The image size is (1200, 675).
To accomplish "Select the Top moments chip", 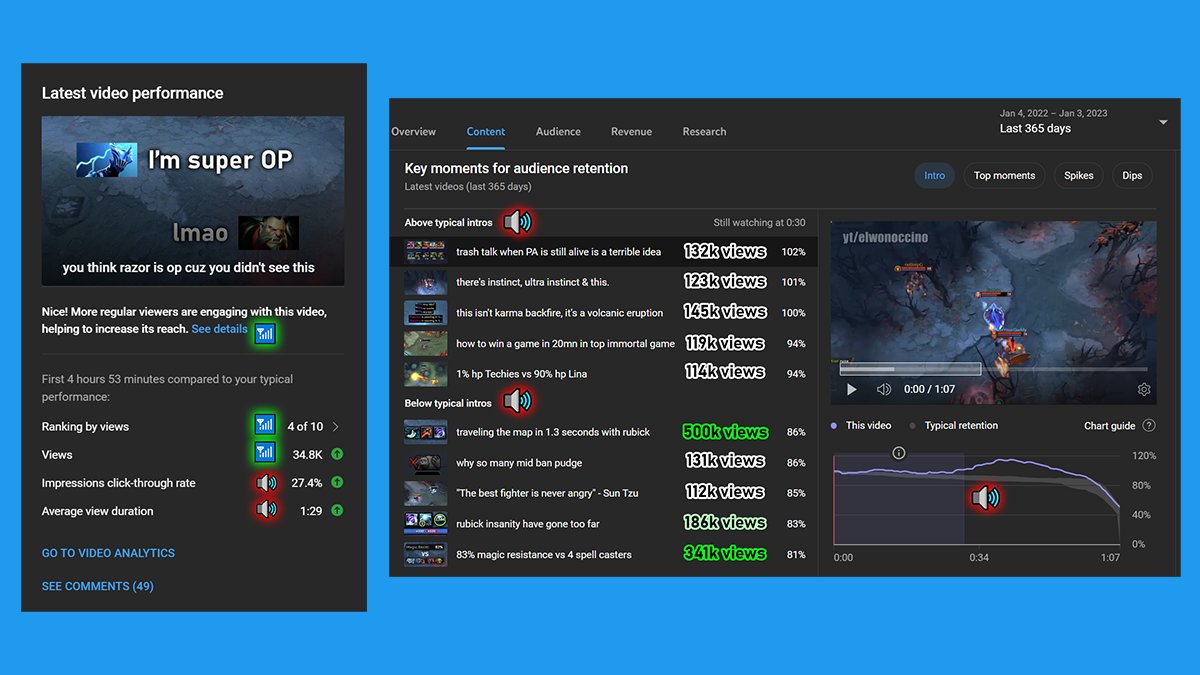I will click(1004, 175).
